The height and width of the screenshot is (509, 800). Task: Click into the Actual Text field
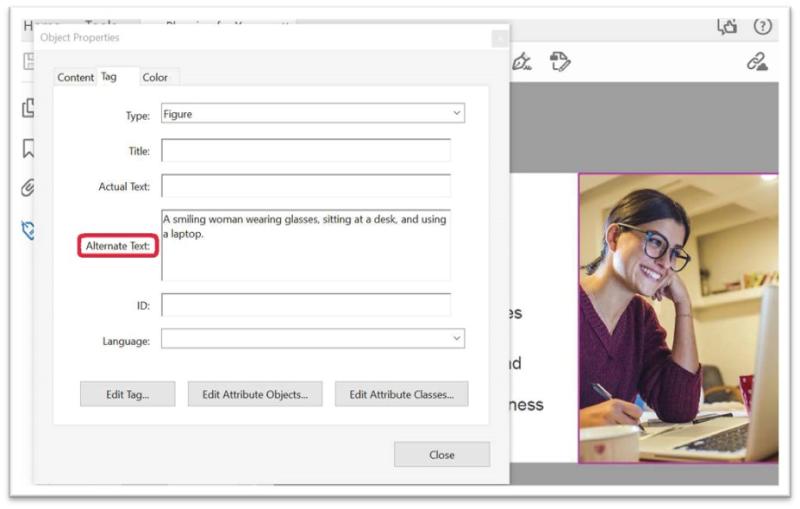click(306, 186)
